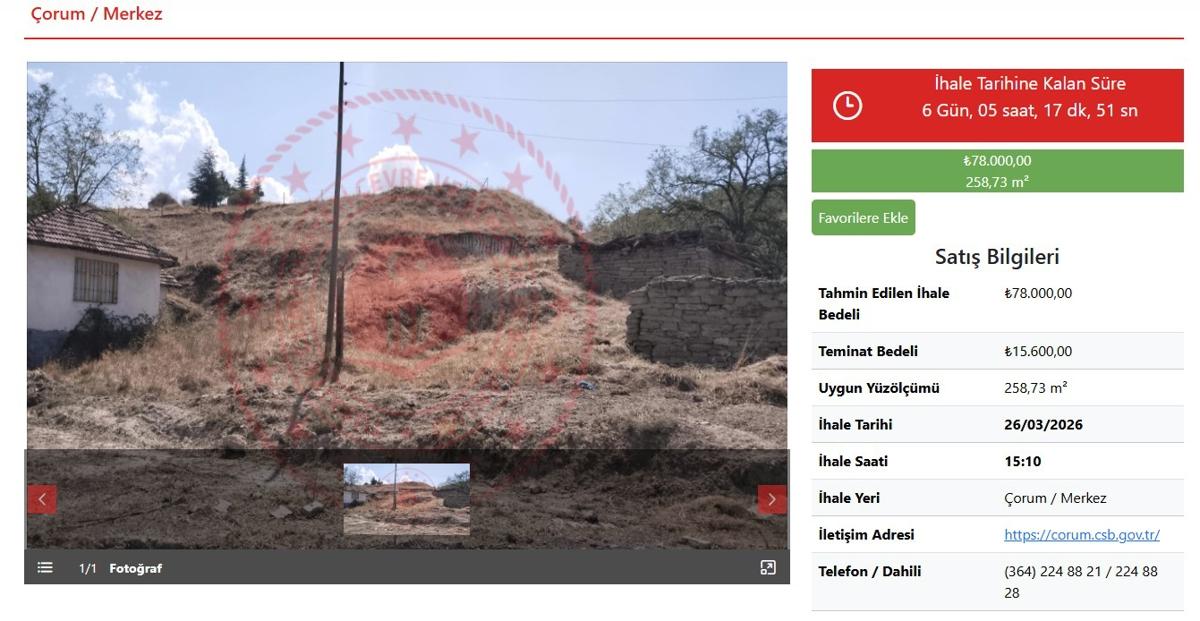1200x621 pixels.
Task: Advance to the next photo with the right arrow
Action: 771,499
